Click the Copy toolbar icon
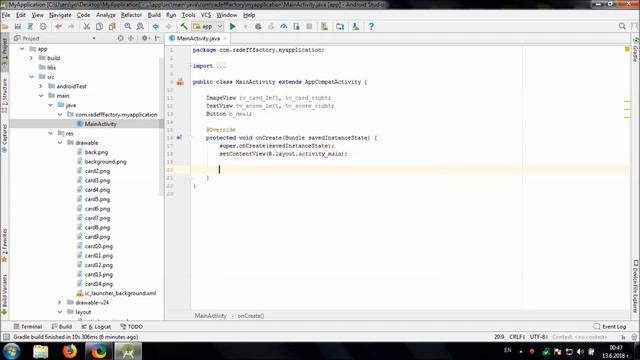The height and width of the screenshot is (360, 640). coord(99,27)
